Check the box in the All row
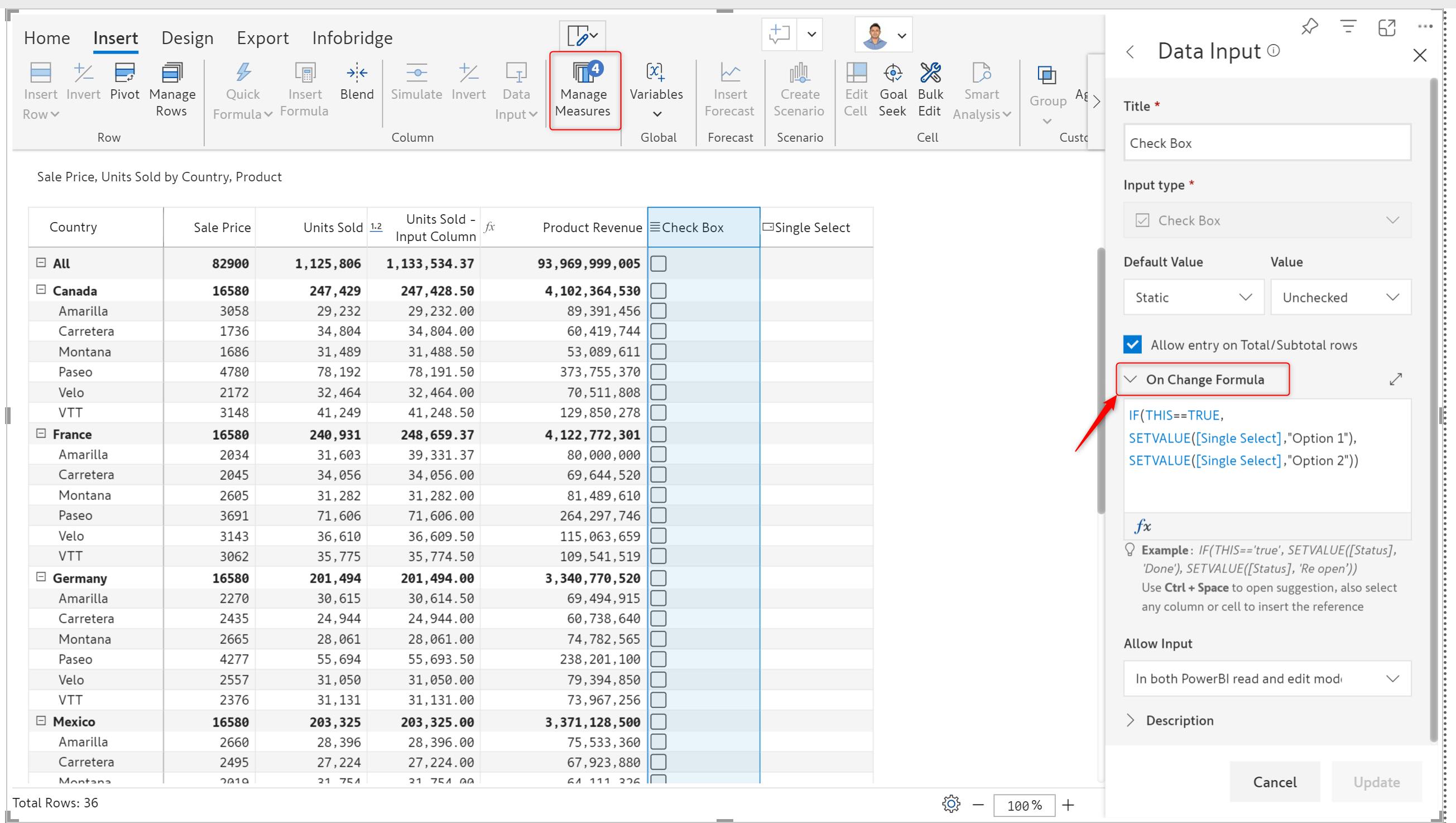Viewport: 1456px width, 823px height. (659, 263)
